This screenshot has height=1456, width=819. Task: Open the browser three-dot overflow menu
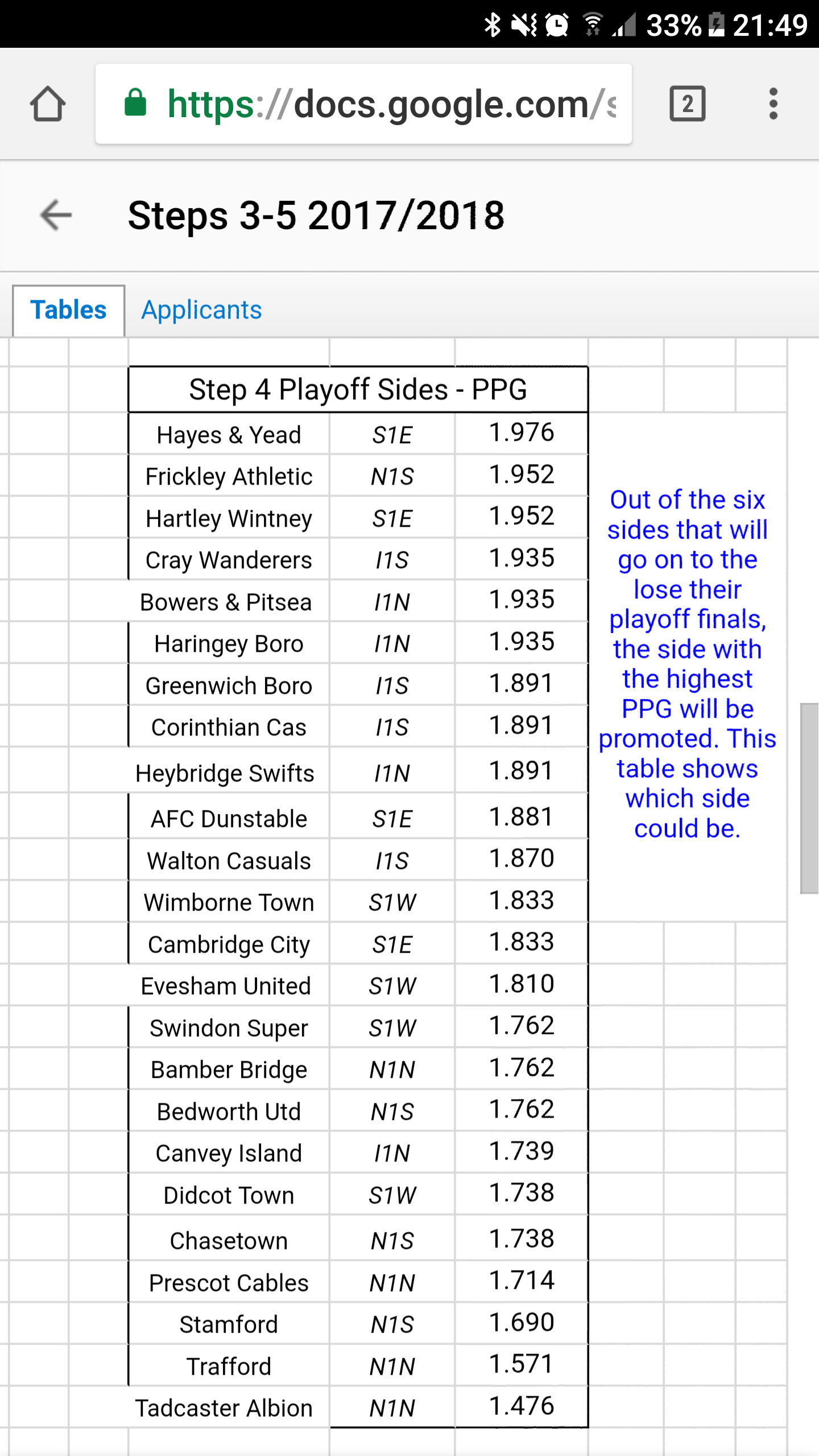tap(773, 104)
